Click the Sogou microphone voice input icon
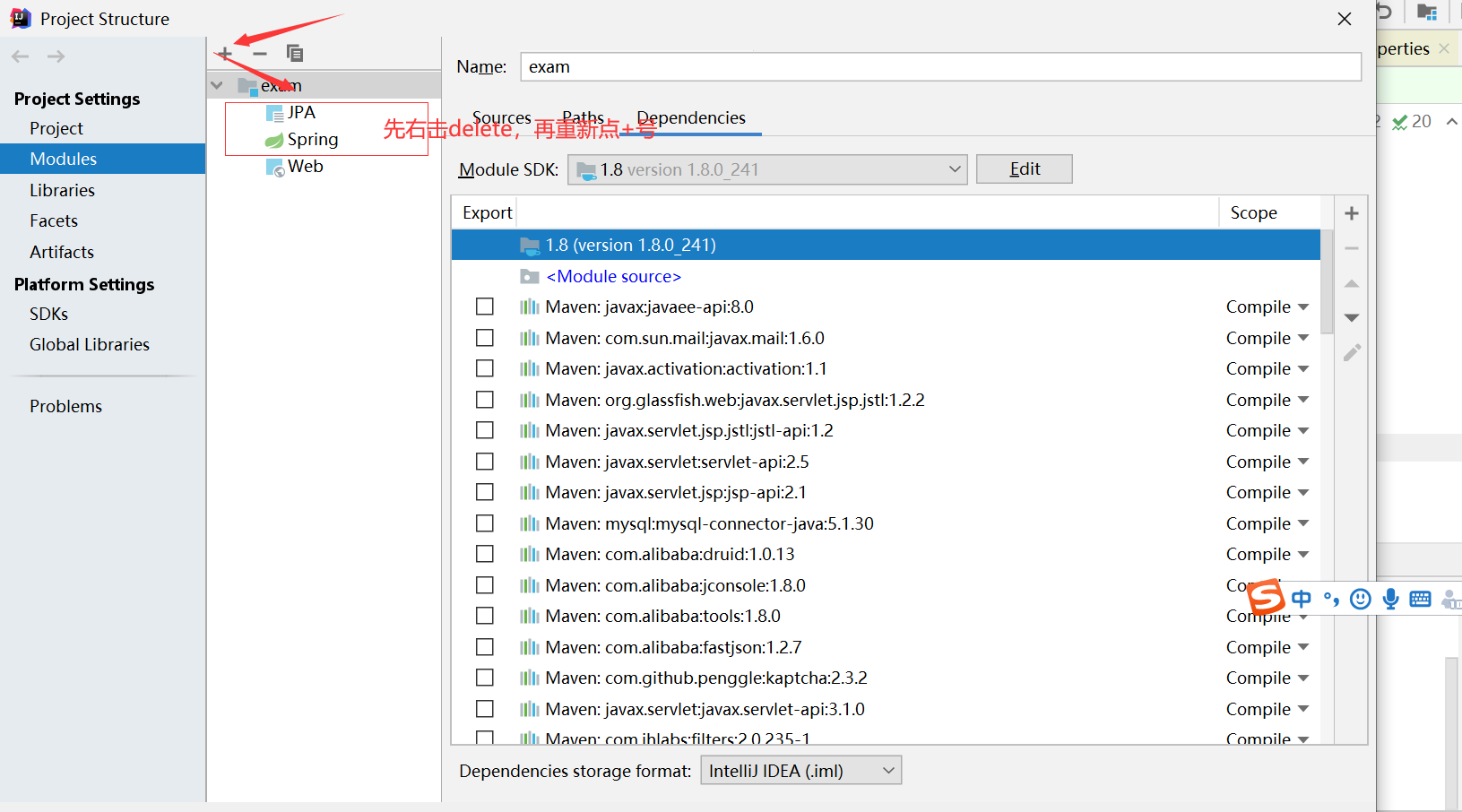The height and width of the screenshot is (812, 1462). pos(1390,599)
